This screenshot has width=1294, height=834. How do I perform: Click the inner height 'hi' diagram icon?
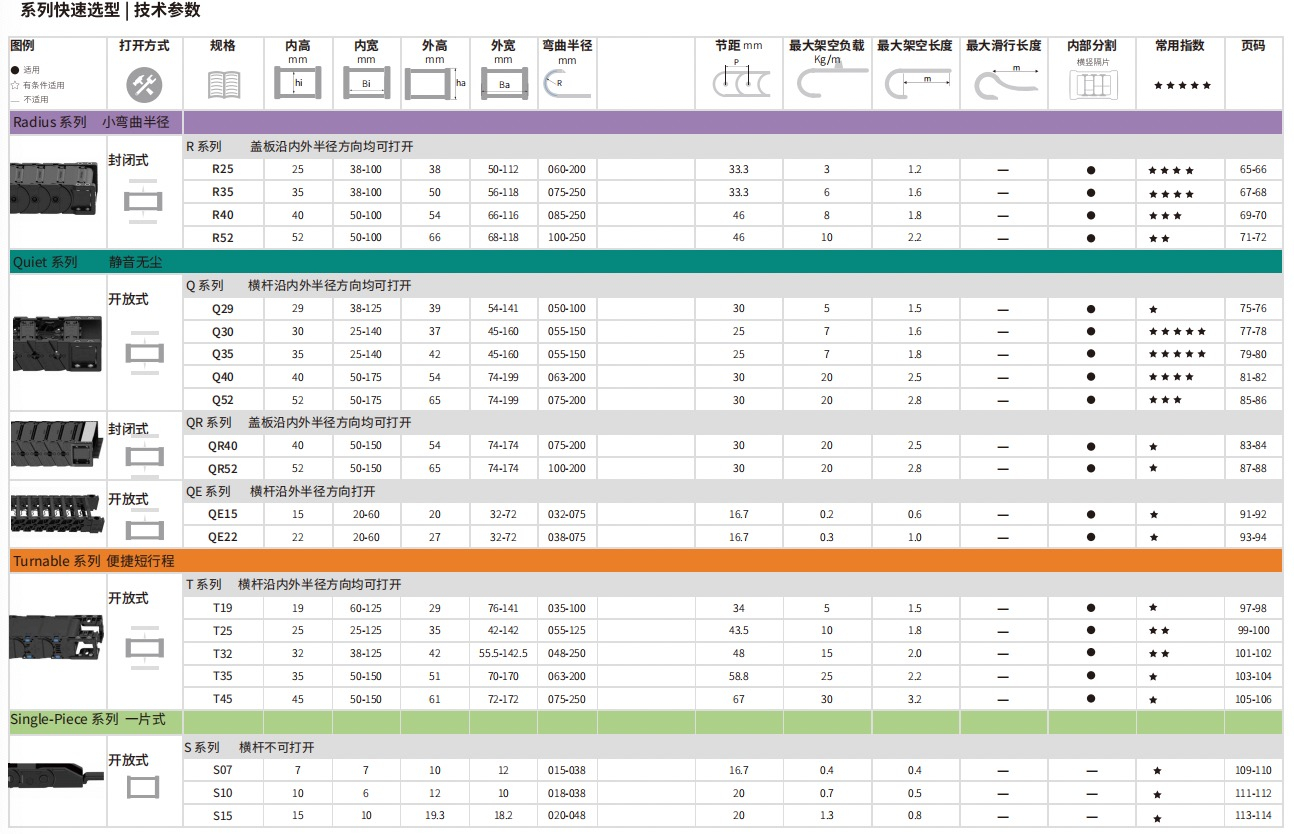pyautogui.click(x=297, y=84)
